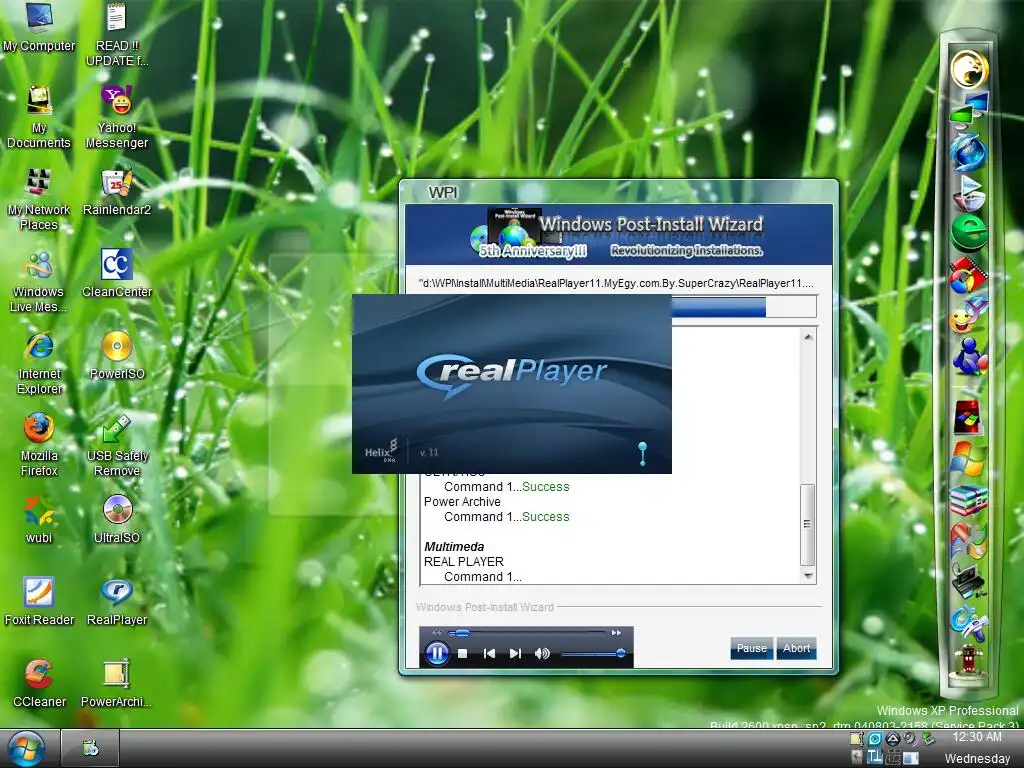Viewport: 1024px width, 768px height.
Task: Adjust the WPI player volume slider
Action: point(593,653)
